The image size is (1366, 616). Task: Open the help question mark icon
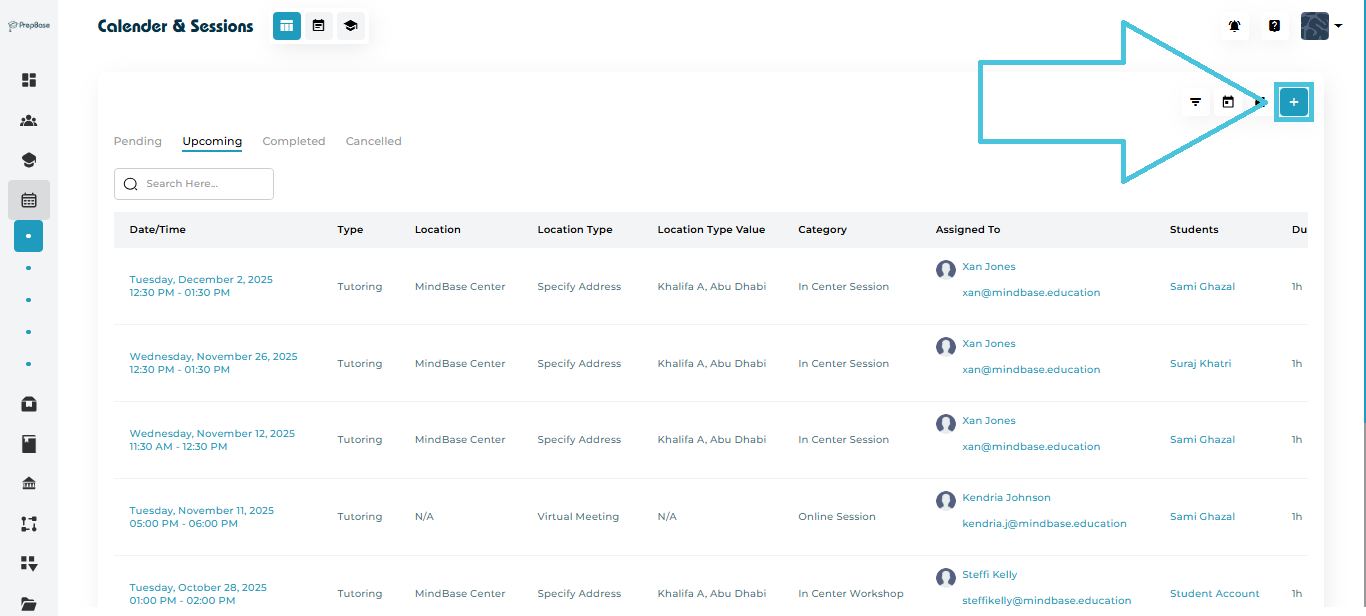(x=1274, y=26)
